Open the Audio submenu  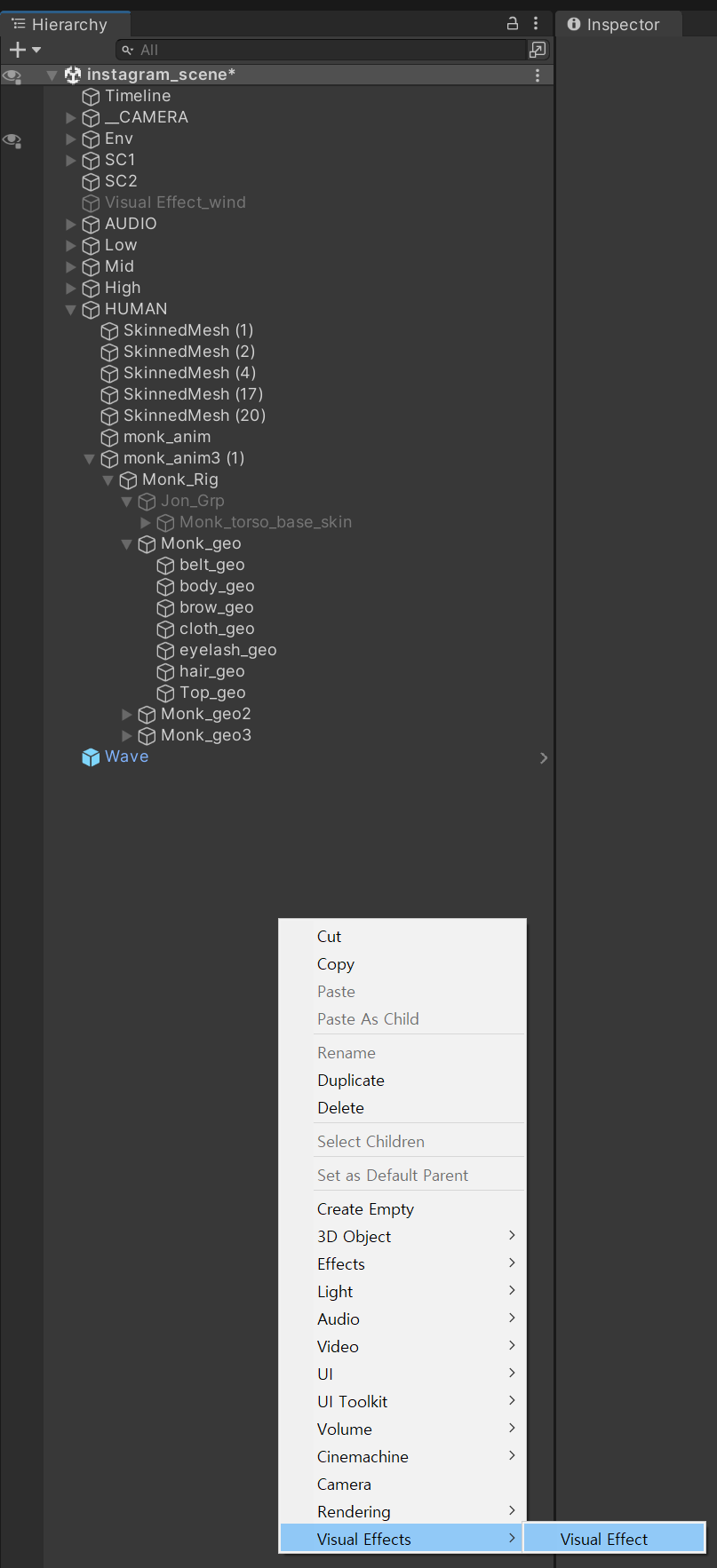[x=402, y=1319]
